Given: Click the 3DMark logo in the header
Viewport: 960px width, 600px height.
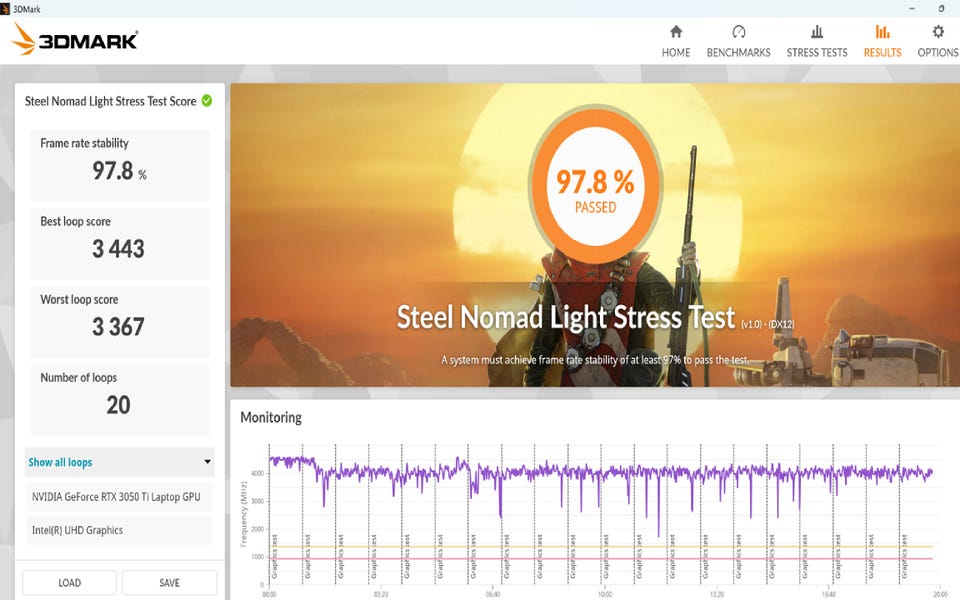Looking at the screenshot, I should pyautogui.click(x=74, y=40).
